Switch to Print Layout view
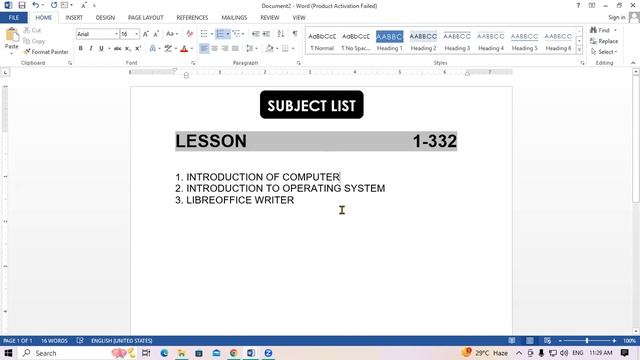 [530, 340]
